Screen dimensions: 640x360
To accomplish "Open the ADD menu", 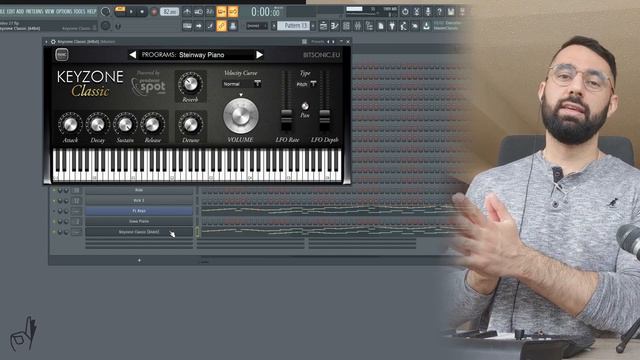I will tap(20, 11).
